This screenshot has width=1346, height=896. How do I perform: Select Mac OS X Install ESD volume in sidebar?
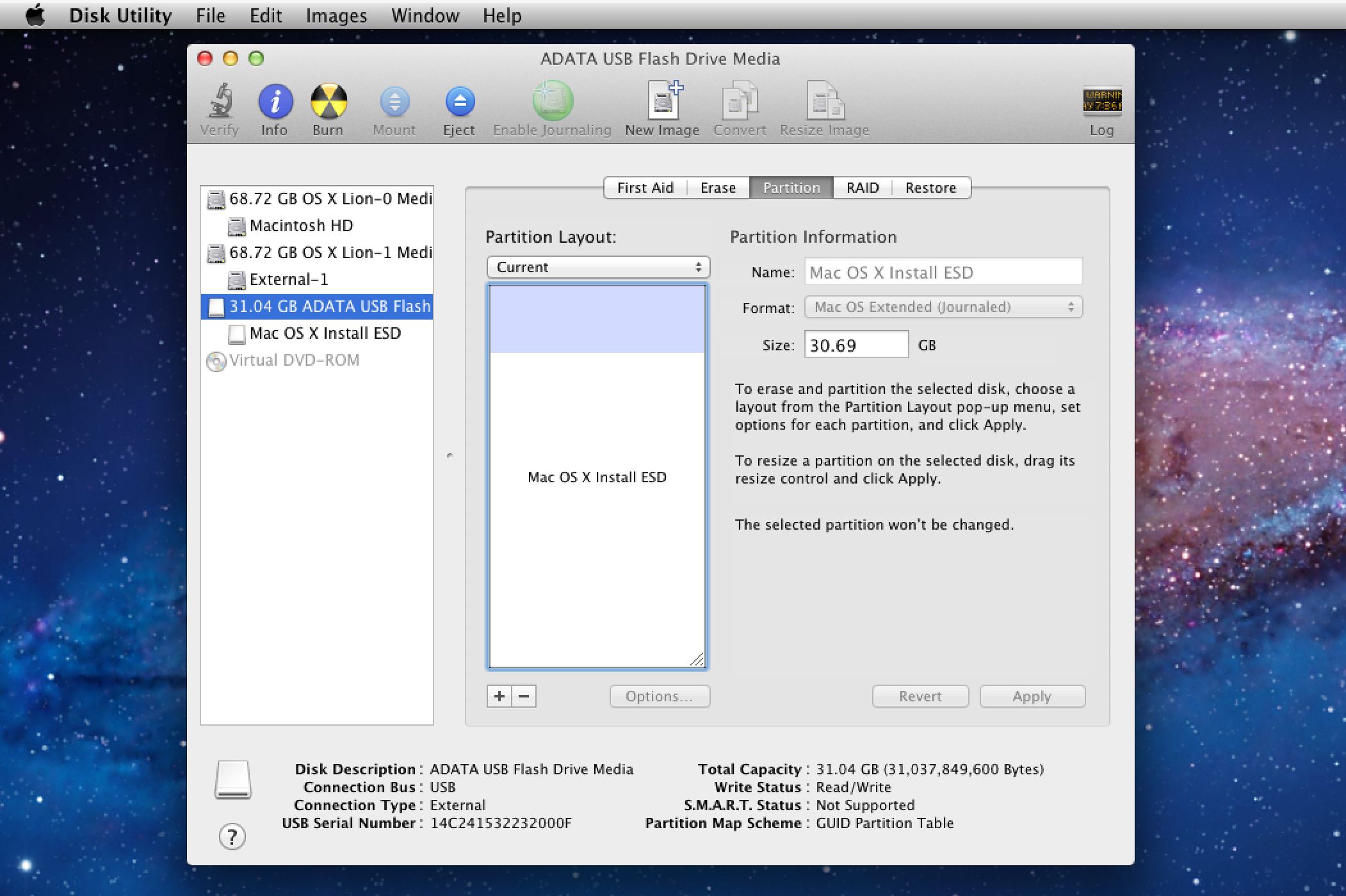(317, 333)
